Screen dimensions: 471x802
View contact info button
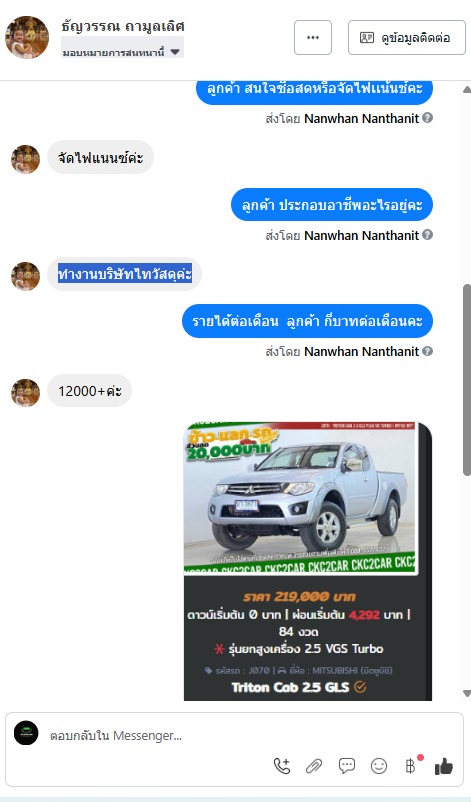[x=407, y=37]
